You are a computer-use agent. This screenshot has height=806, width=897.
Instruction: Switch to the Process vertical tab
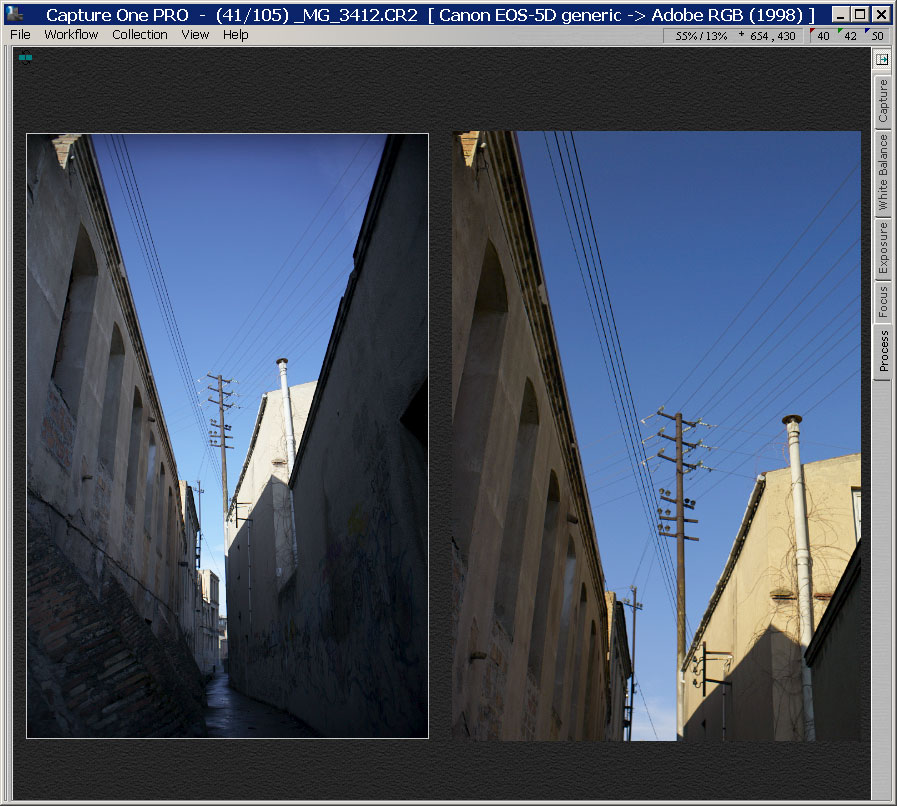[883, 351]
